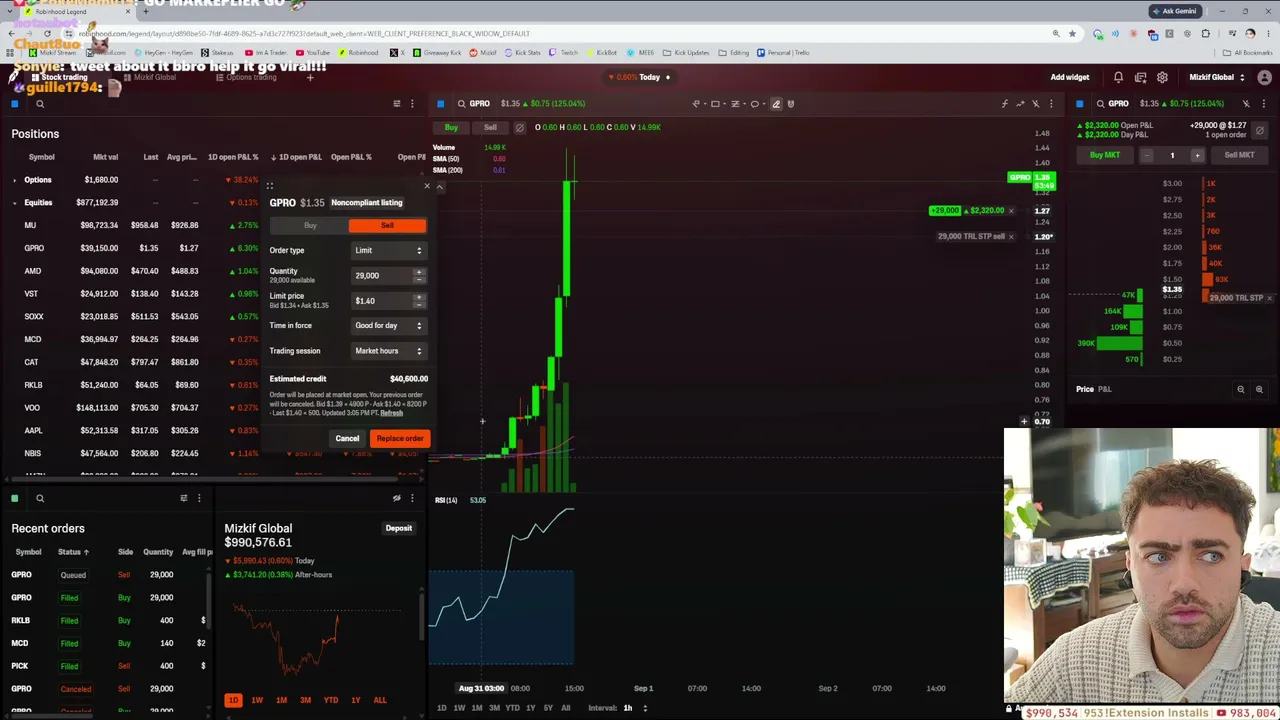Open the user profile avatar icon
The height and width of the screenshot is (720, 1280).
point(1264,77)
